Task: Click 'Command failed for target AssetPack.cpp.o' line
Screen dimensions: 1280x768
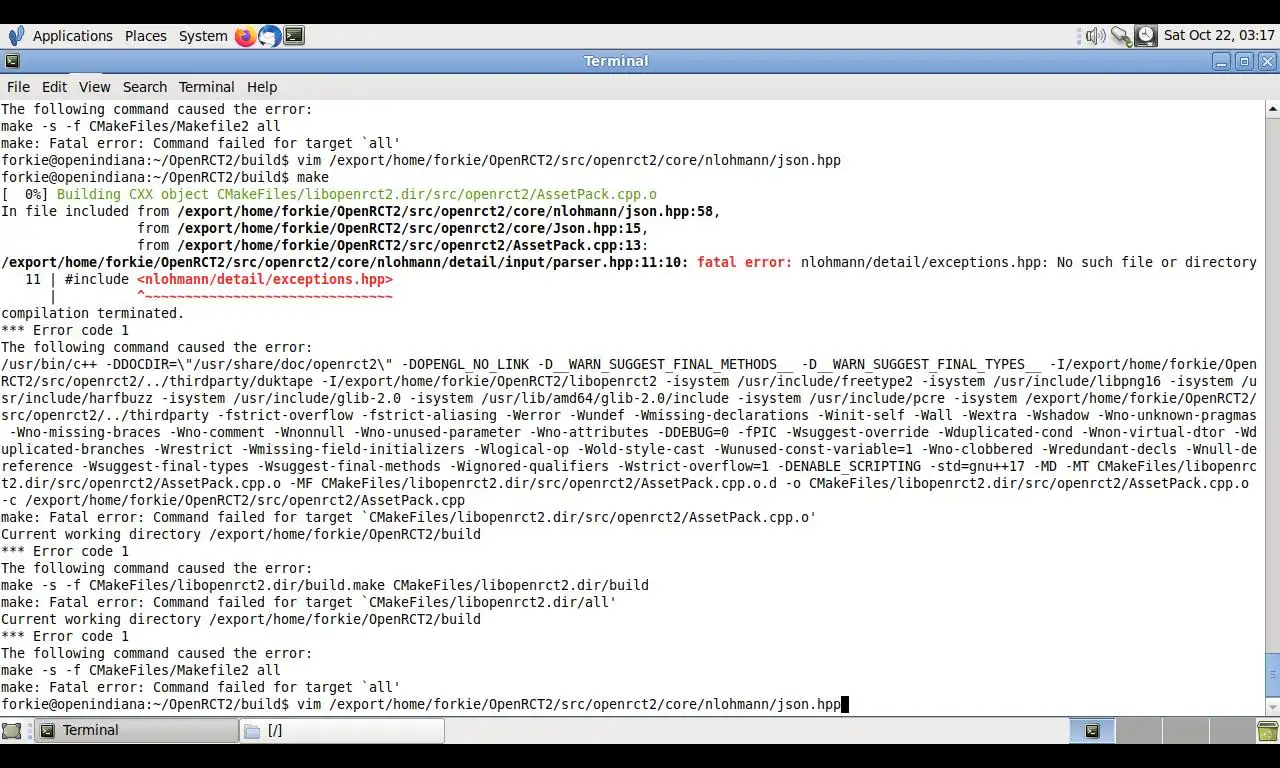Action: [409, 517]
